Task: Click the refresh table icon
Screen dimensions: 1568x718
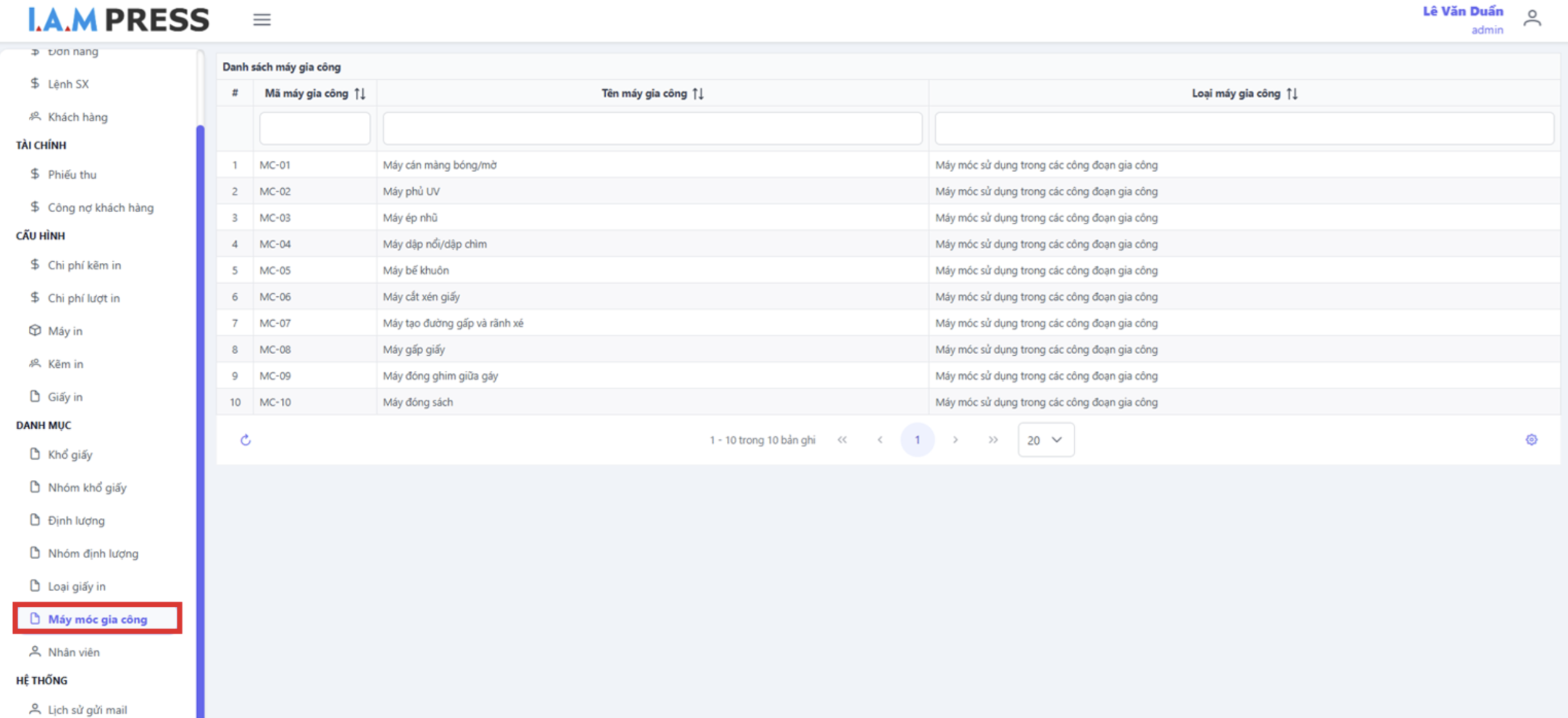Action: tap(245, 440)
